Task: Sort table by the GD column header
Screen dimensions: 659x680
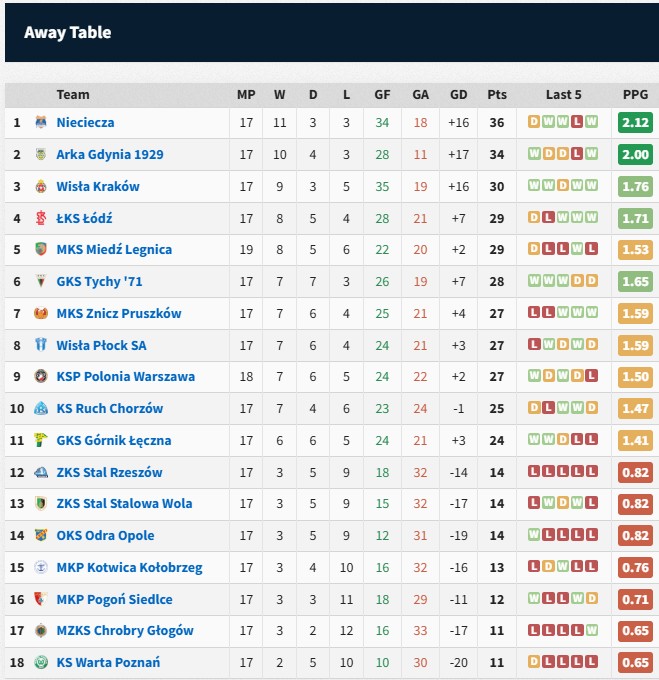Action: click(x=459, y=95)
